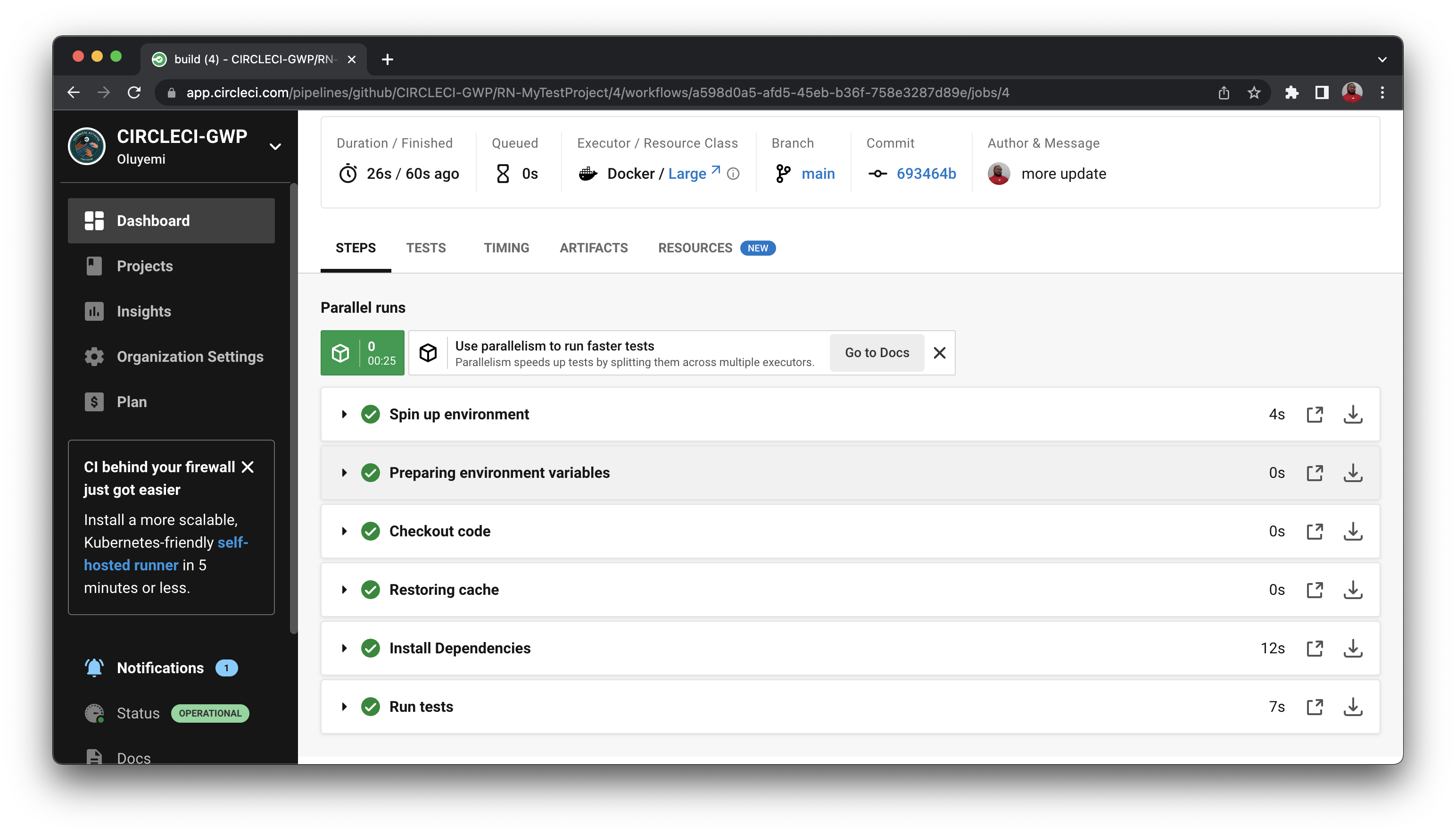Open the Insights sidebar item
Viewport: 1456px width, 834px height.
click(x=144, y=311)
